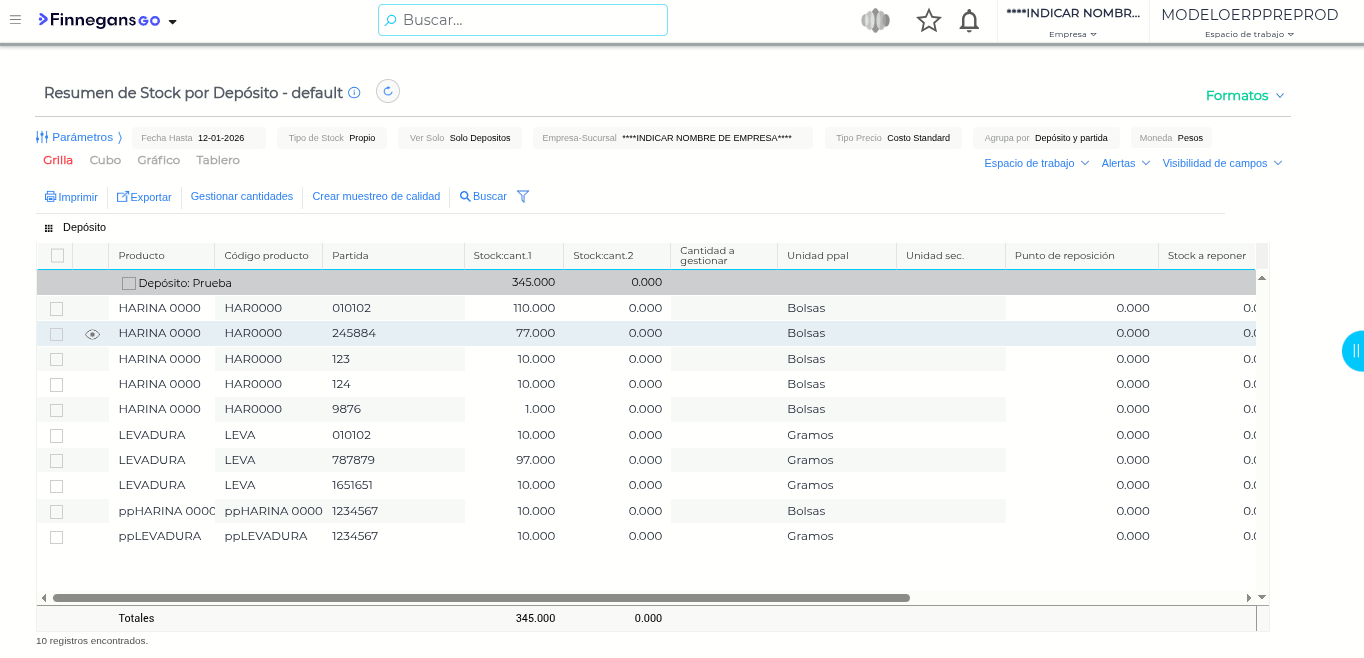The image size is (1364, 658).
Task: Click the horizontal scrollbar of the grid
Action: click(480, 598)
